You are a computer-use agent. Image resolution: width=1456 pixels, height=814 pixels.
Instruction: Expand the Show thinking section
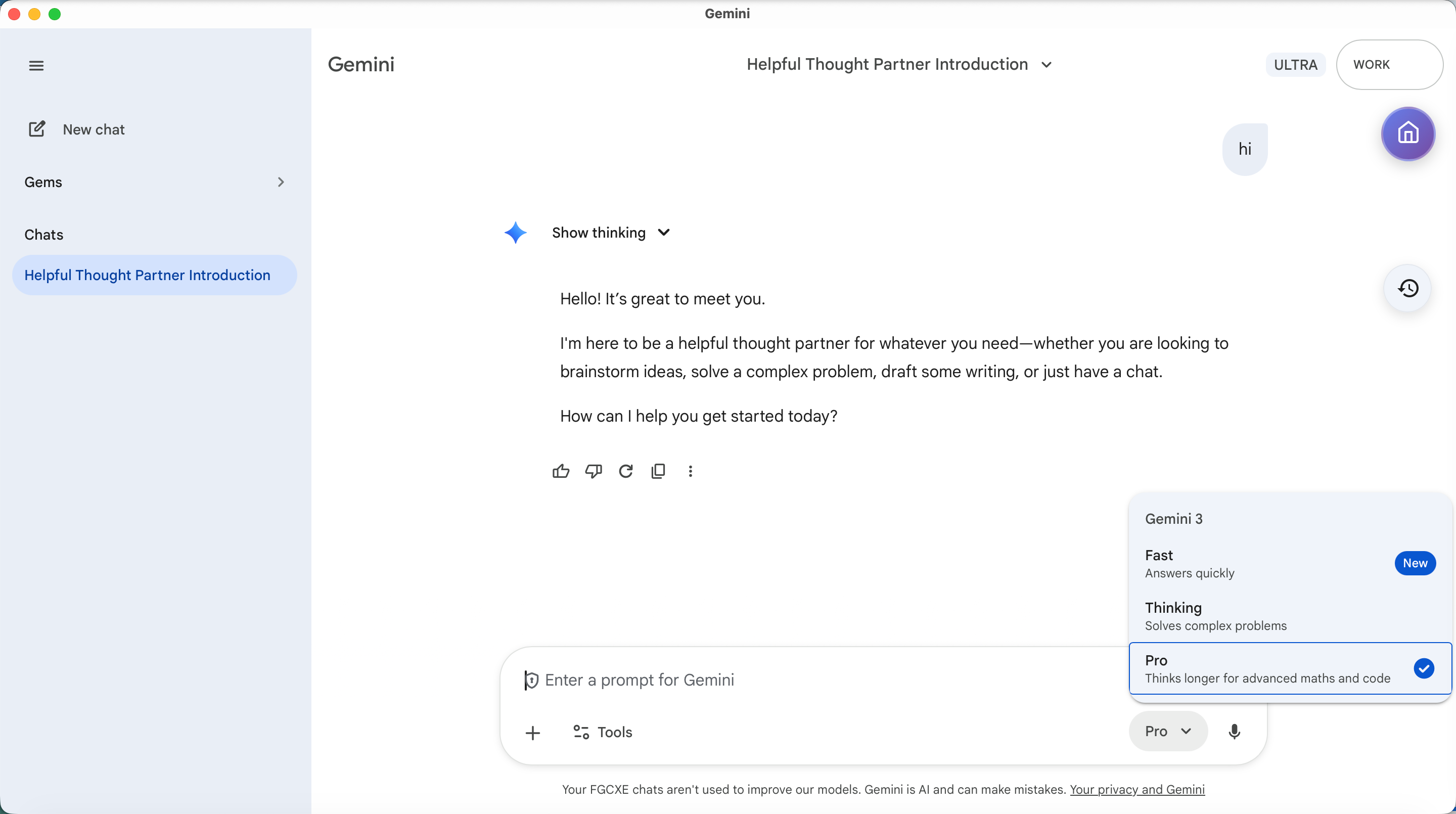pyautogui.click(x=610, y=233)
